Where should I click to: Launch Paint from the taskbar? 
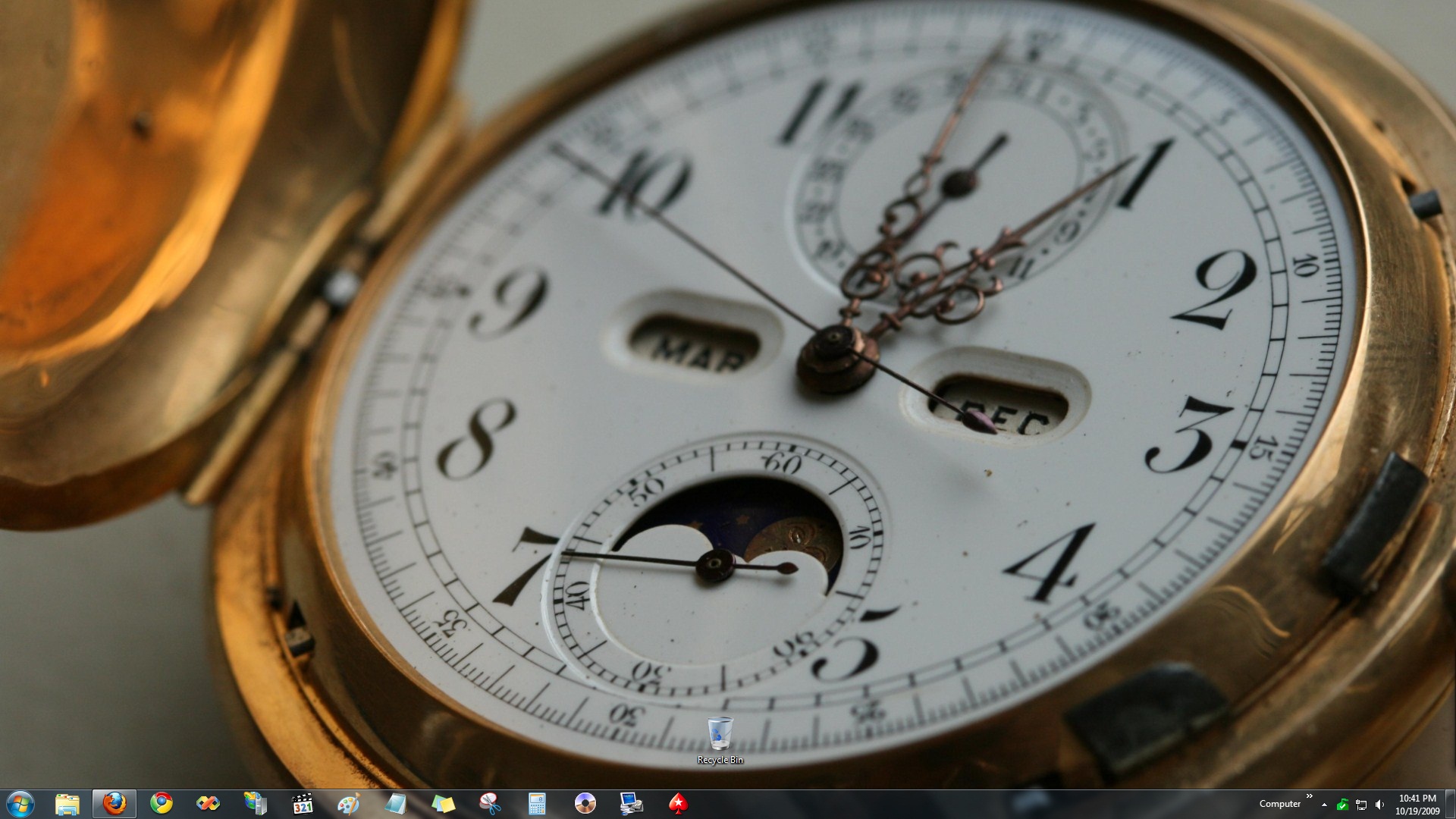(349, 803)
